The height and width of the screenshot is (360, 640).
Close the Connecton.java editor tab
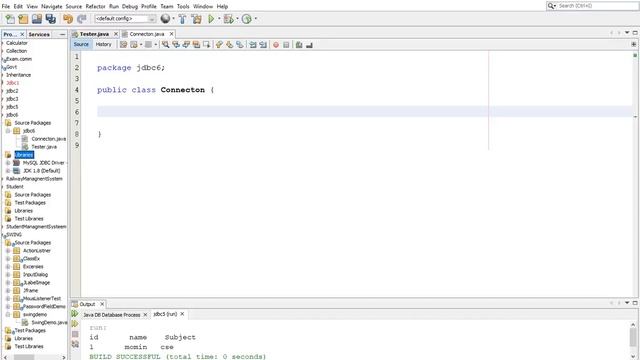click(171, 34)
